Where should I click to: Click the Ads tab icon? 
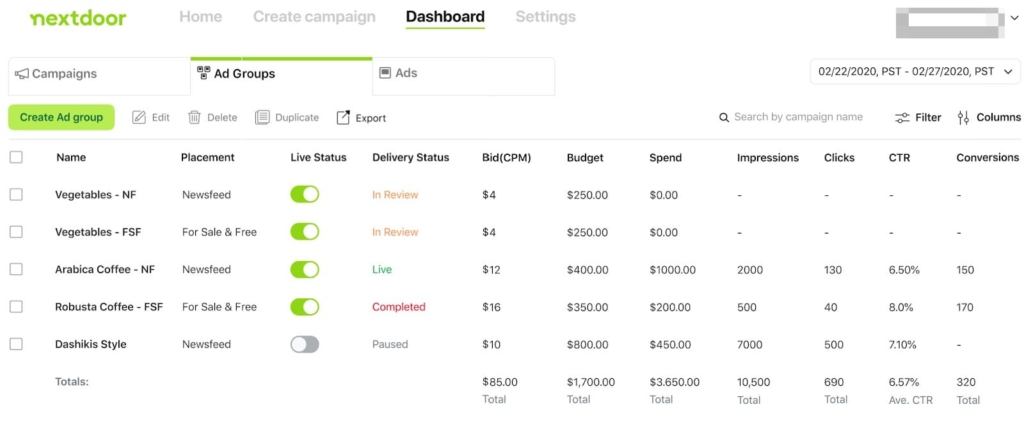click(x=385, y=72)
